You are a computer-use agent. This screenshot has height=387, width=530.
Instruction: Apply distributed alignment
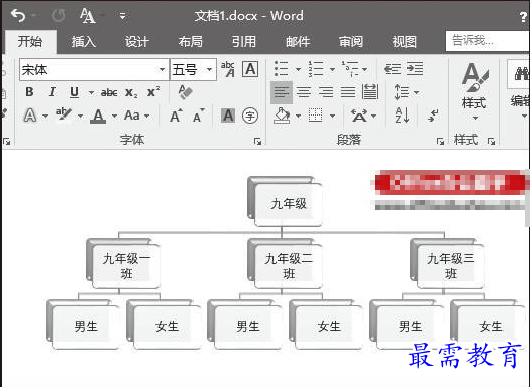pos(370,92)
